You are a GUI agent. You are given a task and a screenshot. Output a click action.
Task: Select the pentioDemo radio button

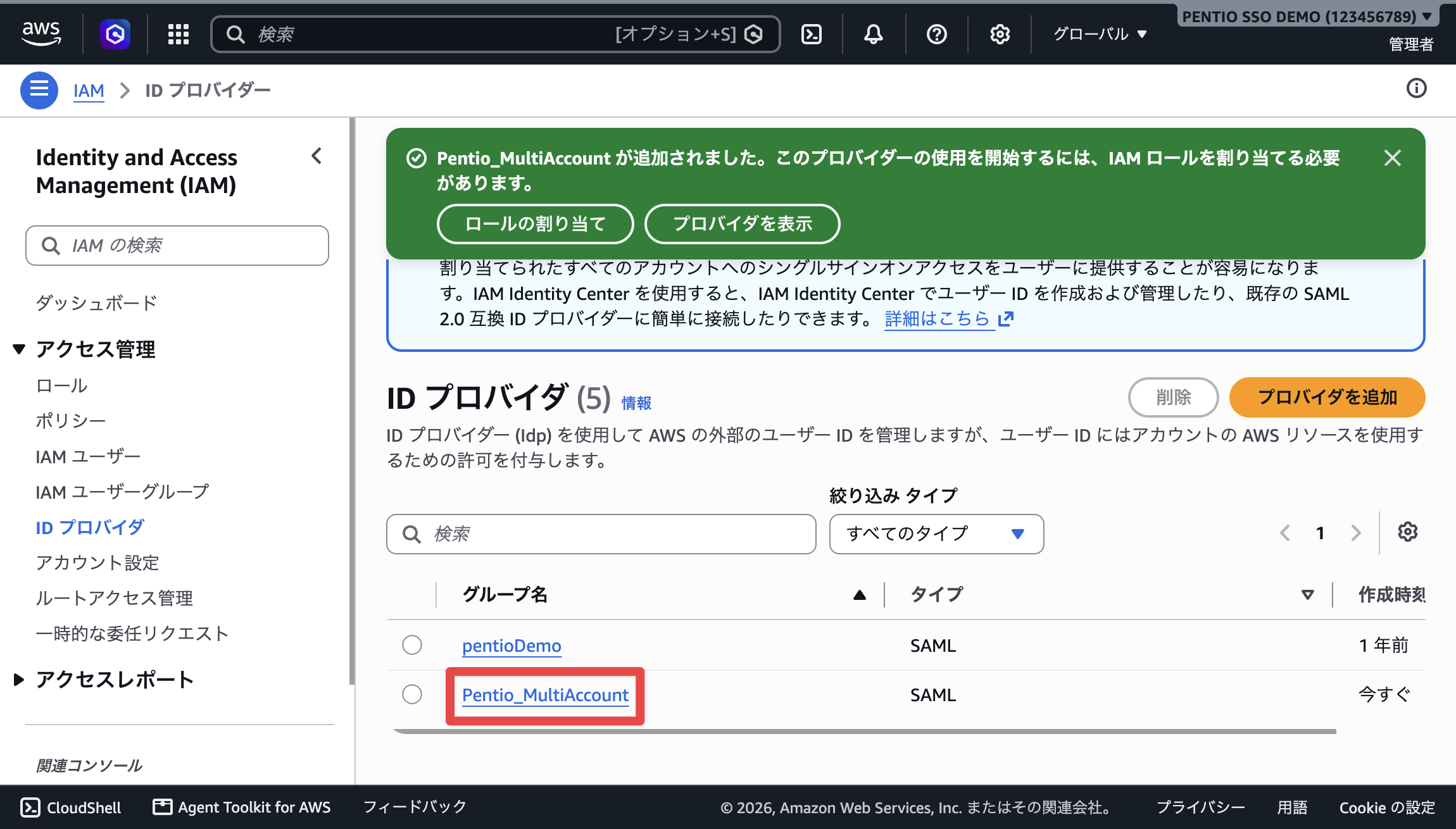412,645
